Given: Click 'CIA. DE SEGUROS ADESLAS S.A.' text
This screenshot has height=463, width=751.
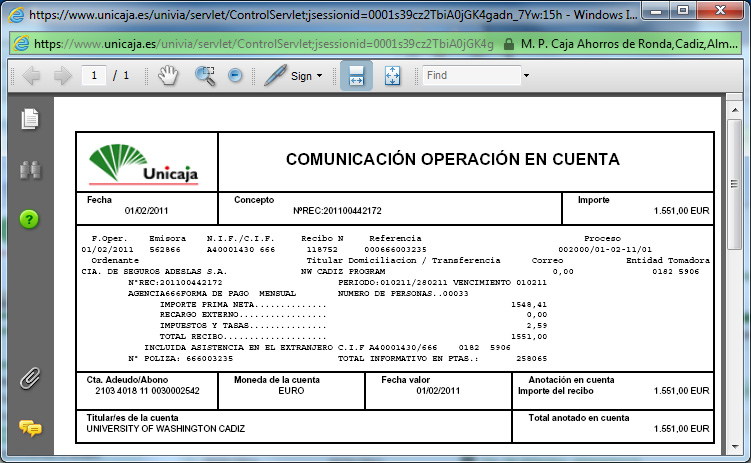Looking at the screenshot, I should pyautogui.click(x=154, y=271).
